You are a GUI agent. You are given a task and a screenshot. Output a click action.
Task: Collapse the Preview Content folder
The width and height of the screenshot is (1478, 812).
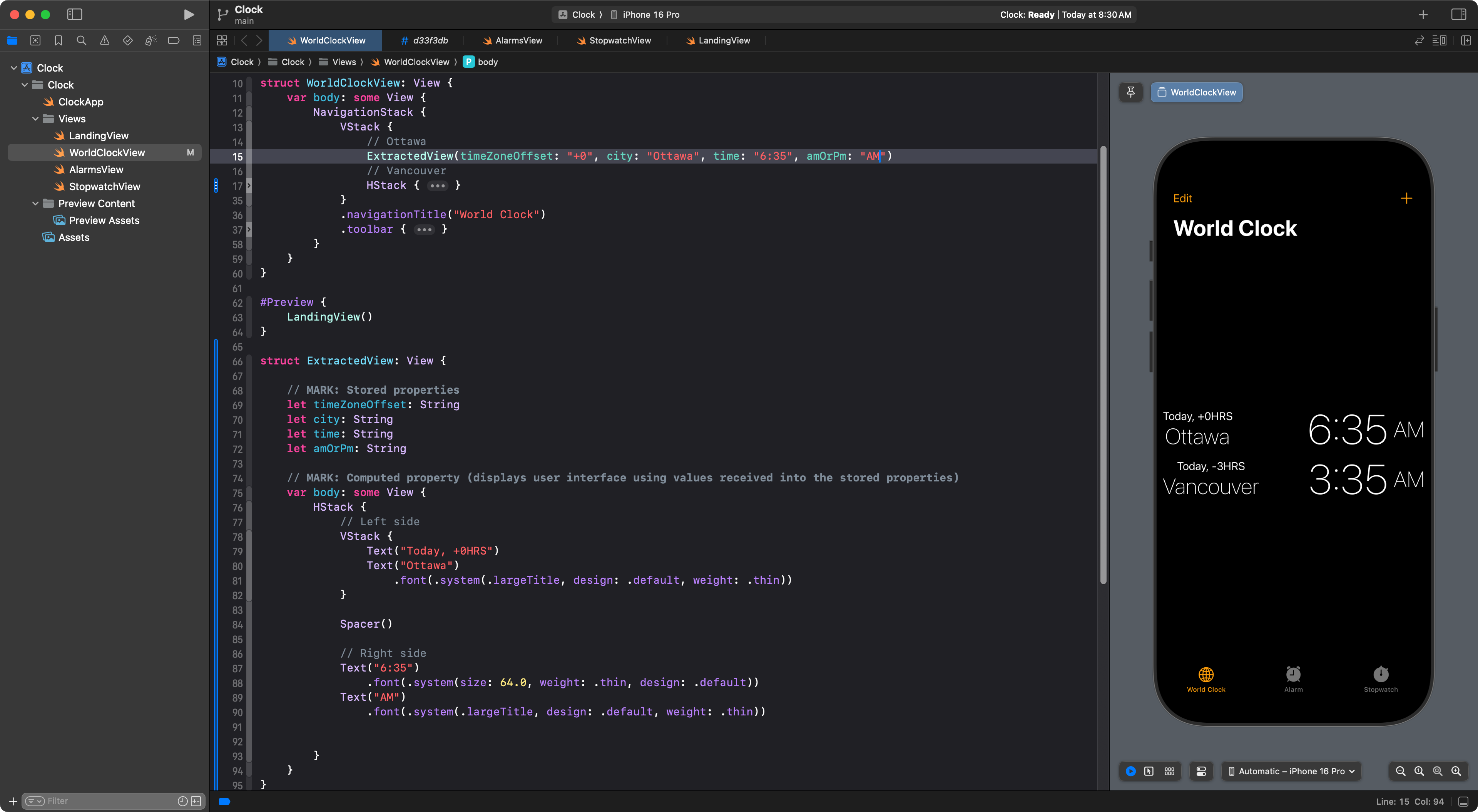point(35,204)
